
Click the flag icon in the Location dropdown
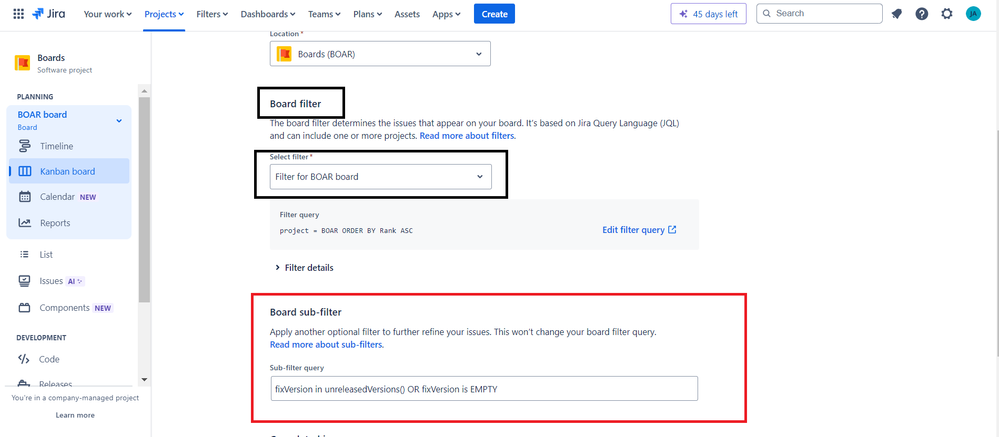click(284, 54)
